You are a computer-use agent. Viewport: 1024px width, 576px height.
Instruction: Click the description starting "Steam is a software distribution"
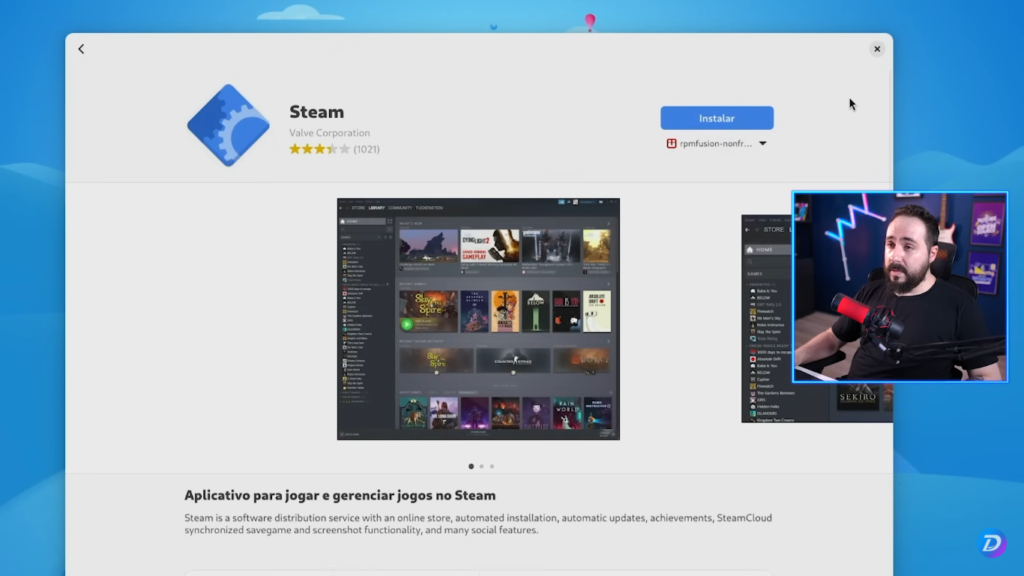click(x=478, y=524)
